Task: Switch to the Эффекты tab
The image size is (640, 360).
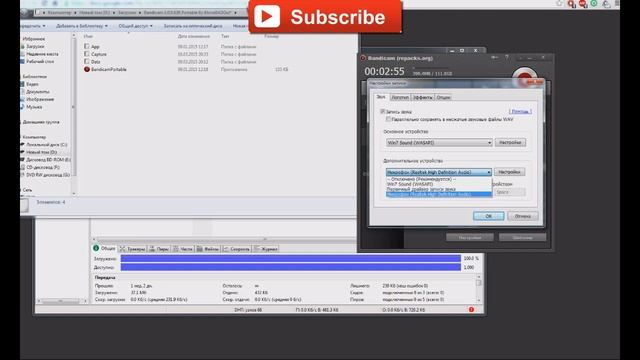Action: [422, 97]
